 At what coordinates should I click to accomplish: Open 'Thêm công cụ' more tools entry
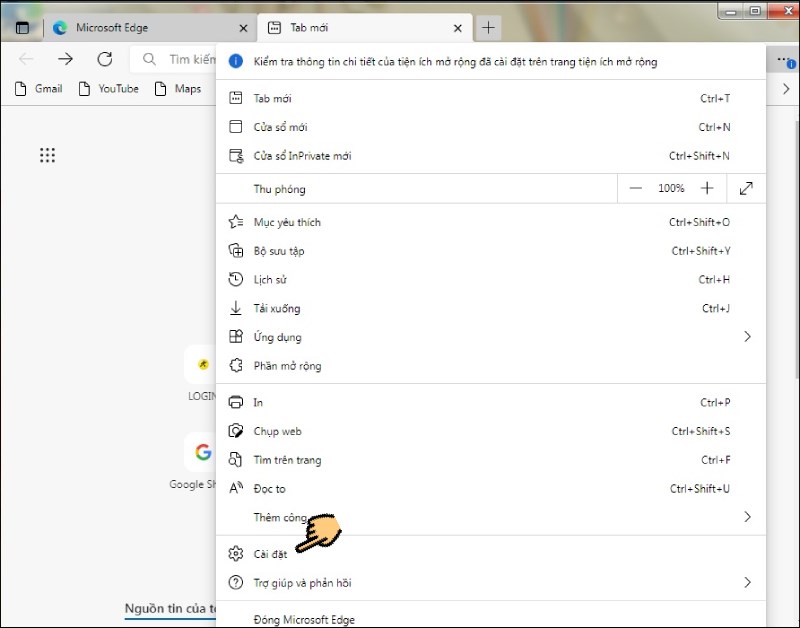491,517
